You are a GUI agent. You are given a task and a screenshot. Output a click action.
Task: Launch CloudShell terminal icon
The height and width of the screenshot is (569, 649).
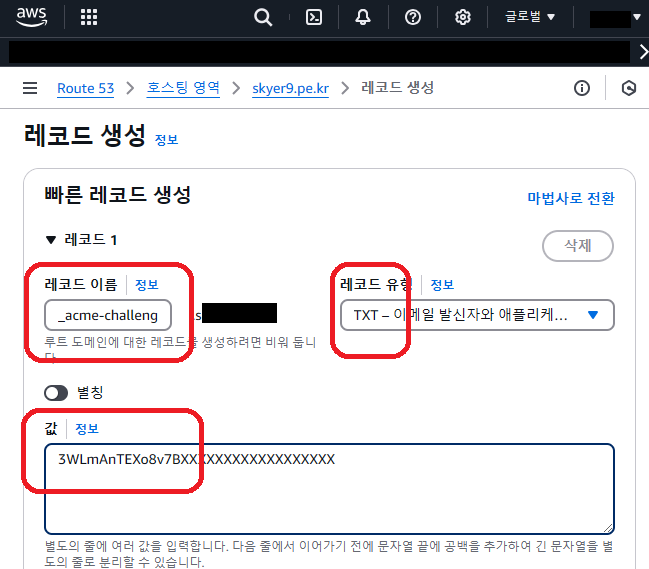tap(313, 17)
